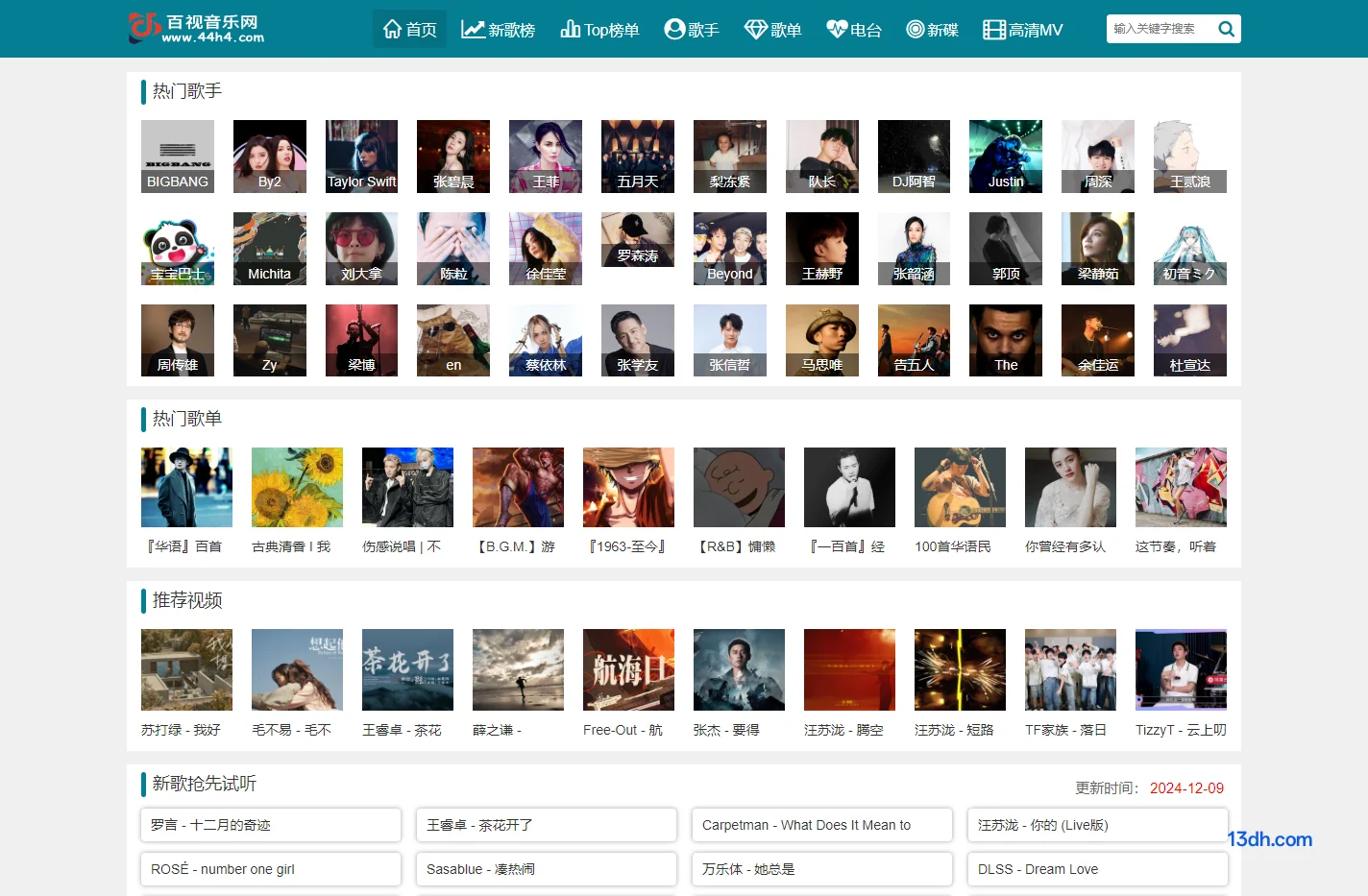
Task: Open Justin artist thumbnail
Action: point(1006,157)
